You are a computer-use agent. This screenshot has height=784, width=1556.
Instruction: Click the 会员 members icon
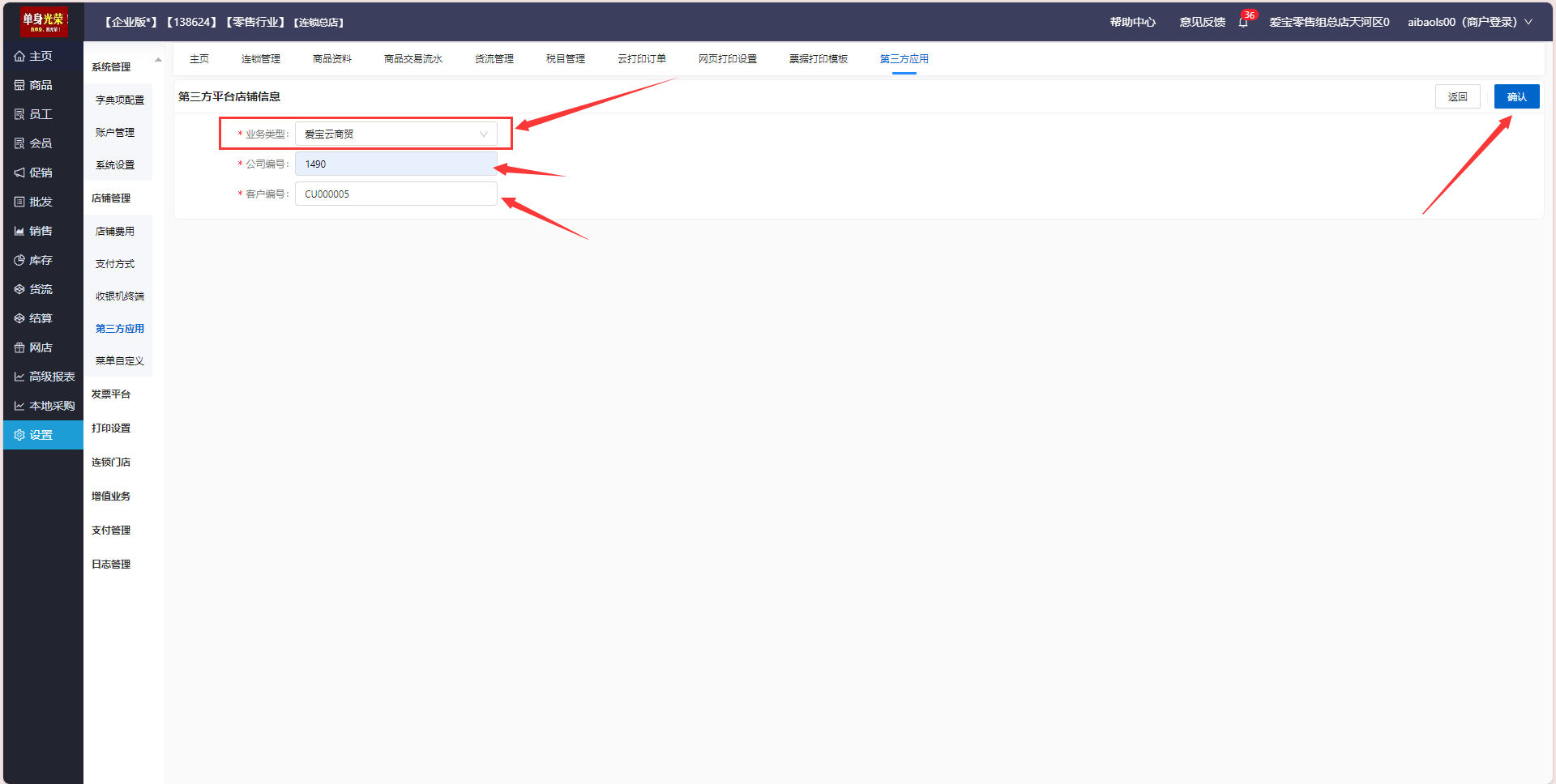click(19, 144)
